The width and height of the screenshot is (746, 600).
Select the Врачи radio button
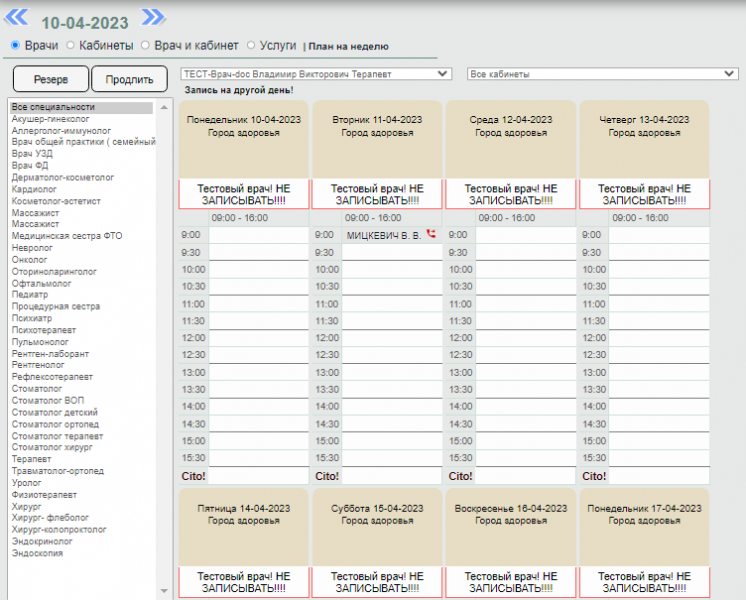(x=15, y=45)
